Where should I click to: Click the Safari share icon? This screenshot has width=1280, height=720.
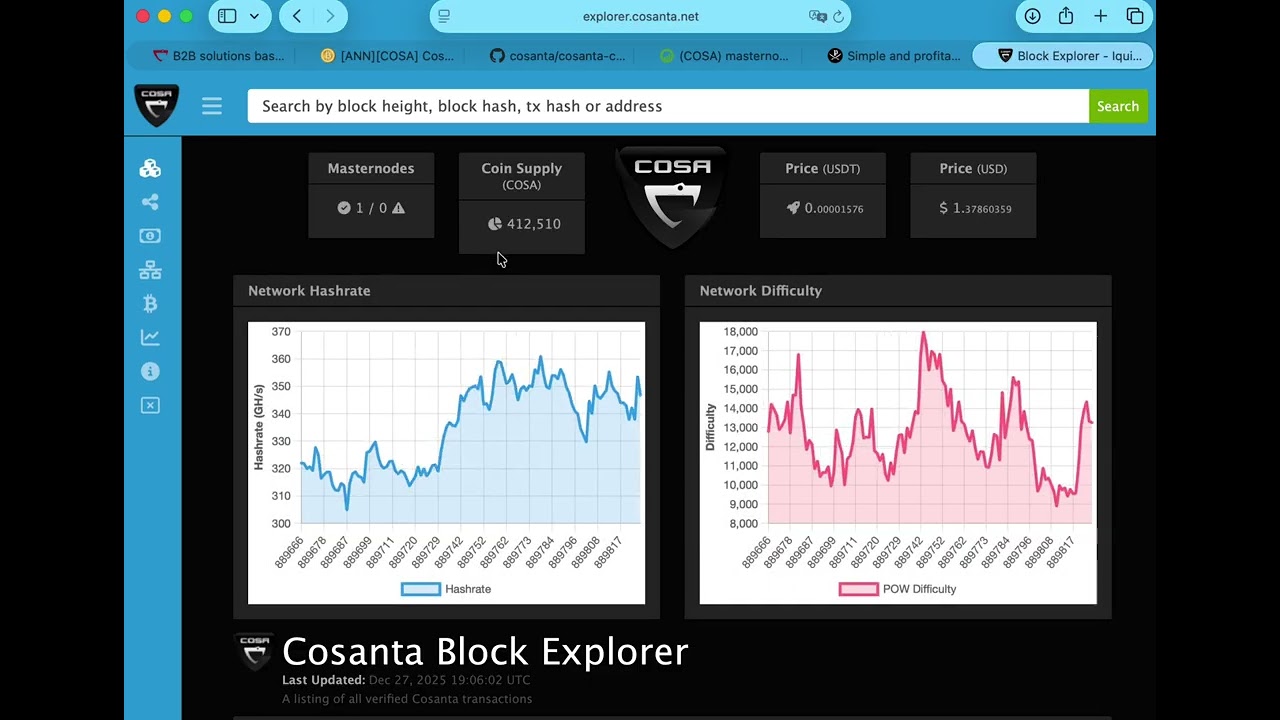tap(1066, 16)
